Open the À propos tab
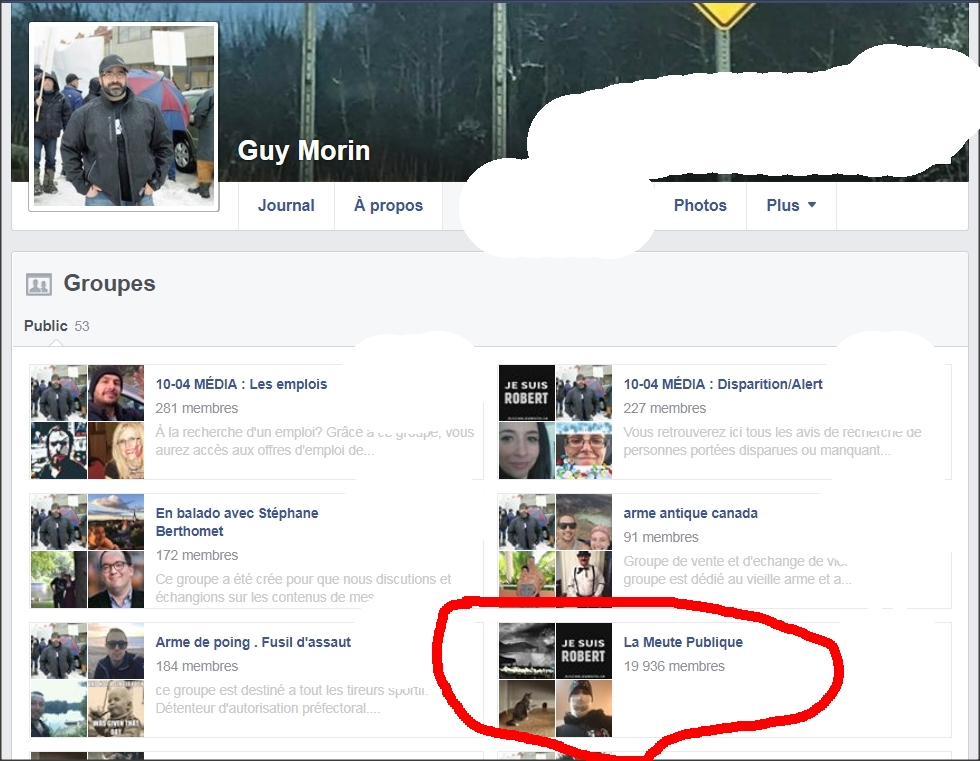This screenshot has height=761, width=980. pyautogui.click(x=388, y=206)
